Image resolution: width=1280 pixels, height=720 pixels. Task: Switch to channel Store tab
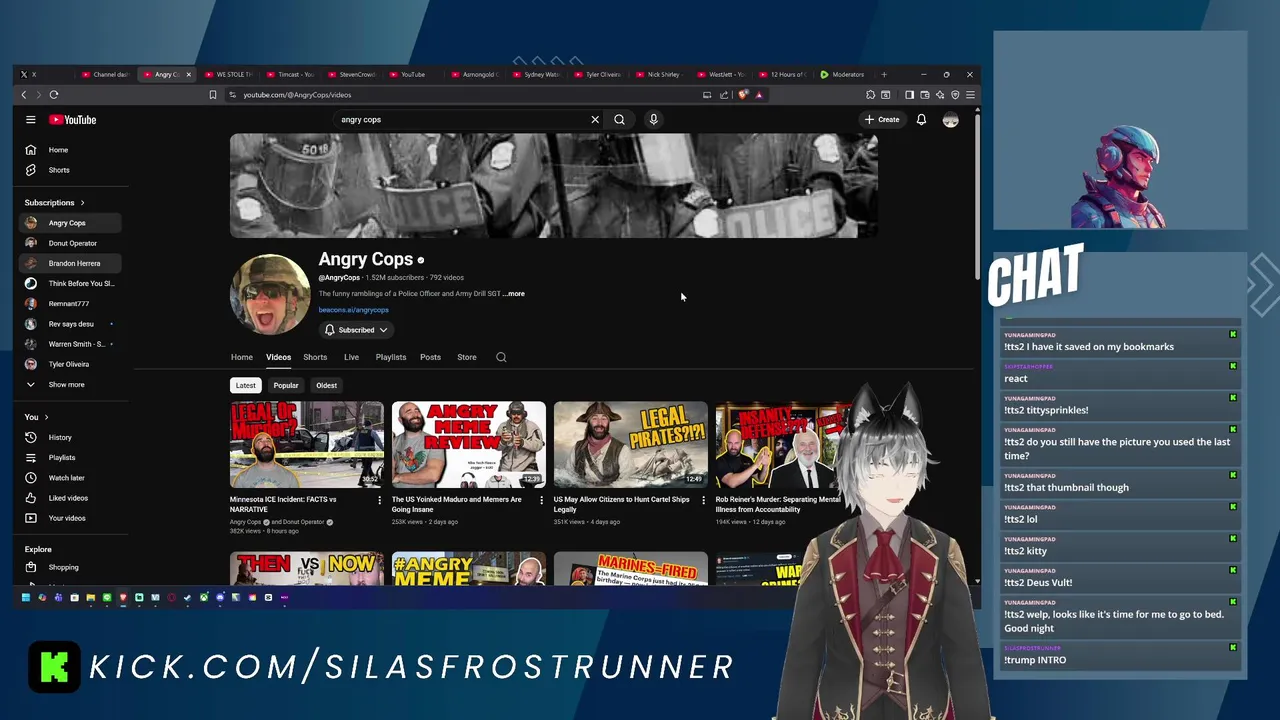tap(467, 357)
